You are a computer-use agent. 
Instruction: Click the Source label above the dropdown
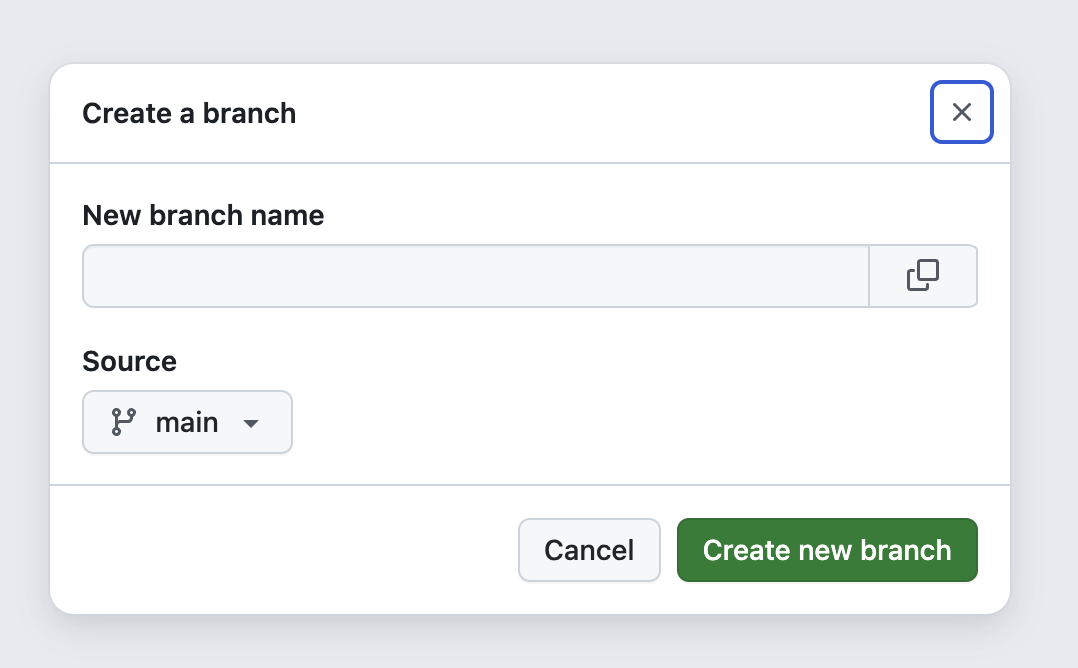point(129,361)
